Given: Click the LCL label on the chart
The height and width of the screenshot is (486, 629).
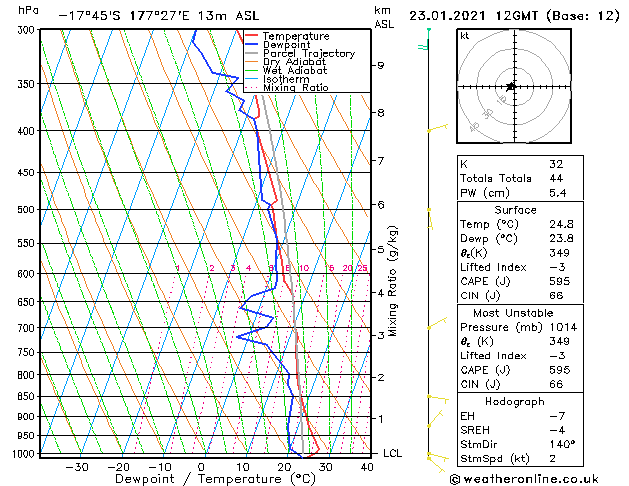Looking at the screenshot, I should click(x=392, y=453).
